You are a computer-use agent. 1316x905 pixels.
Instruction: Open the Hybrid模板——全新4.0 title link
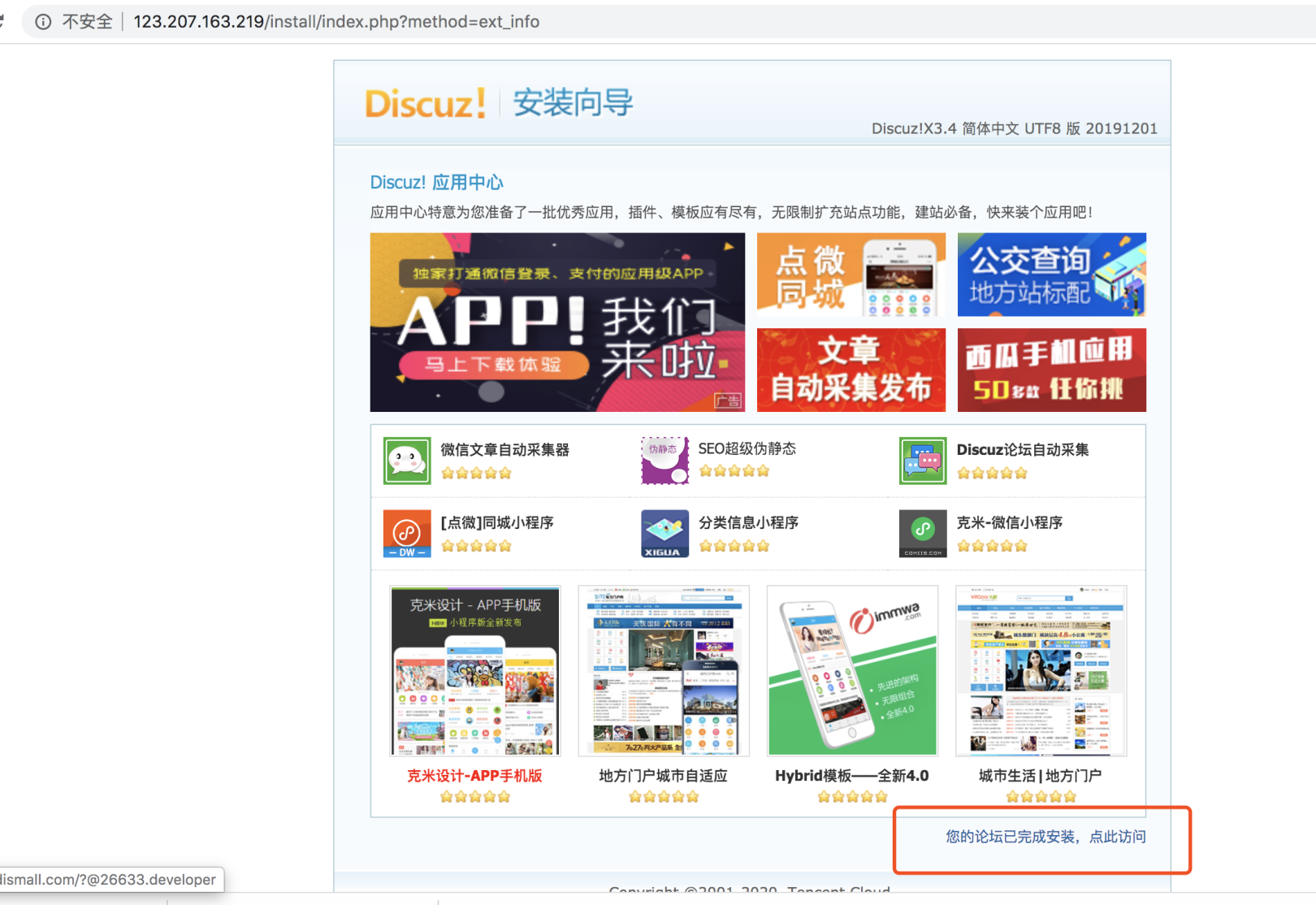click(851, 776)
